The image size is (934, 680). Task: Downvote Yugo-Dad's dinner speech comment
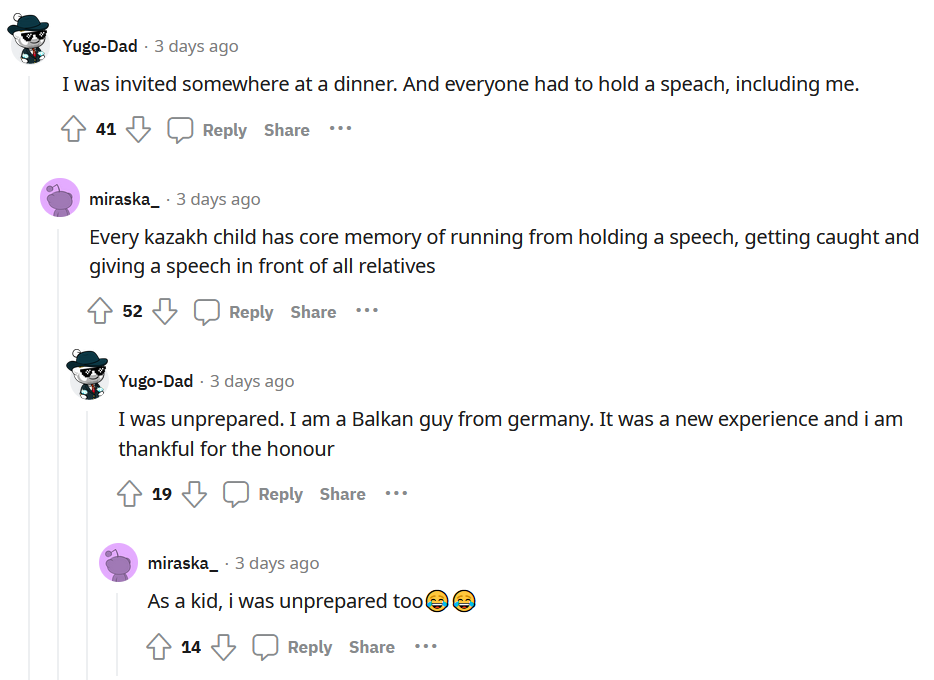click(x=138, y=130)
